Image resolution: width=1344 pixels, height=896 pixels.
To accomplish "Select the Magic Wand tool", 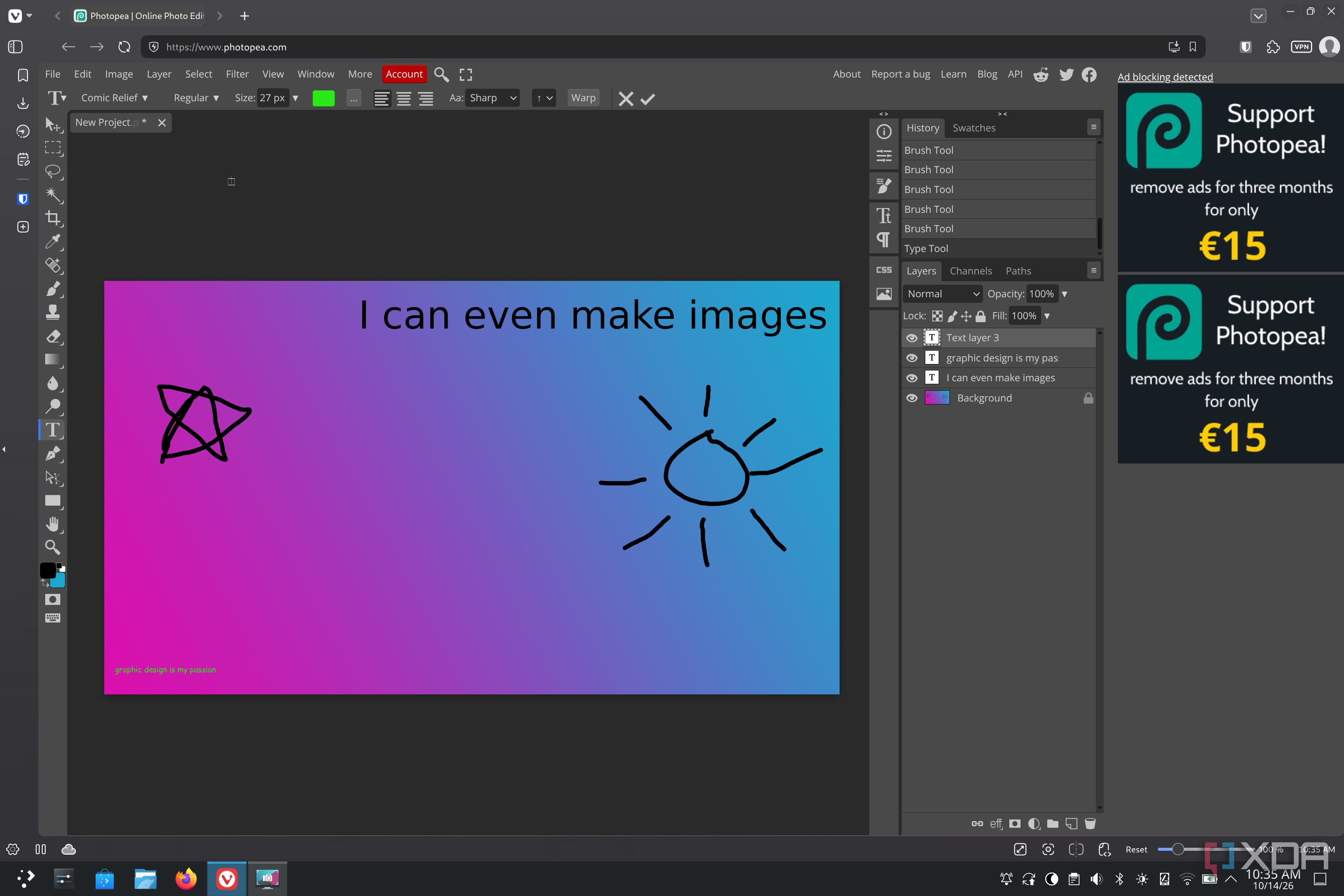I will point(53,195).
